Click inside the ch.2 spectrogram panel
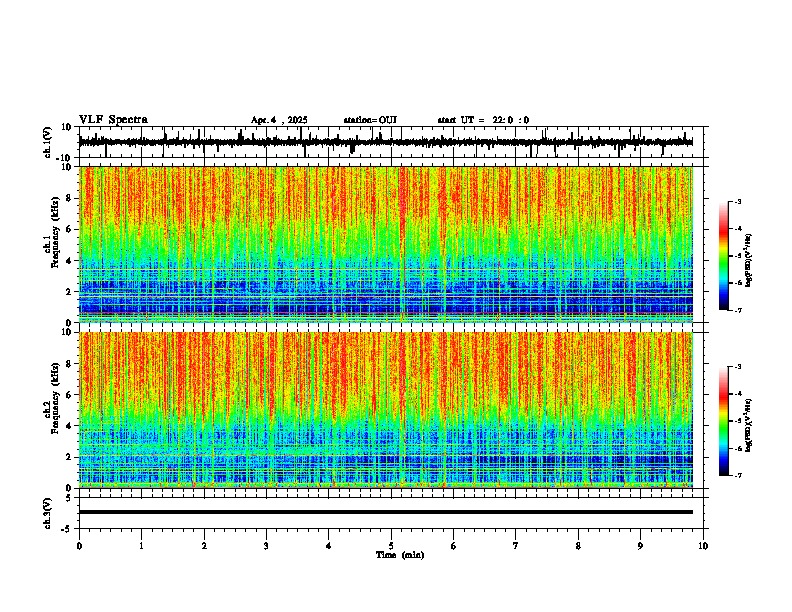The width and height of the screenshot is (792, 612). point(385,410)
